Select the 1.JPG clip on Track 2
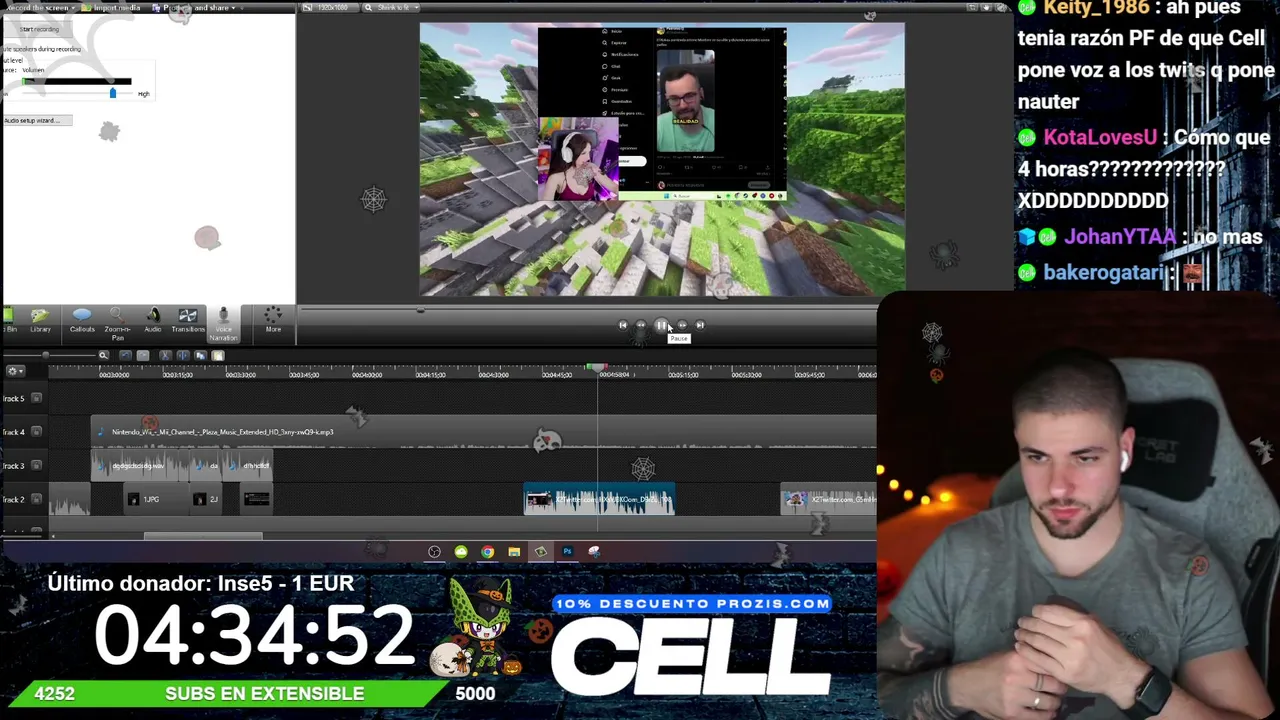This screenshot has height=720, width=1280. (158, 499)
